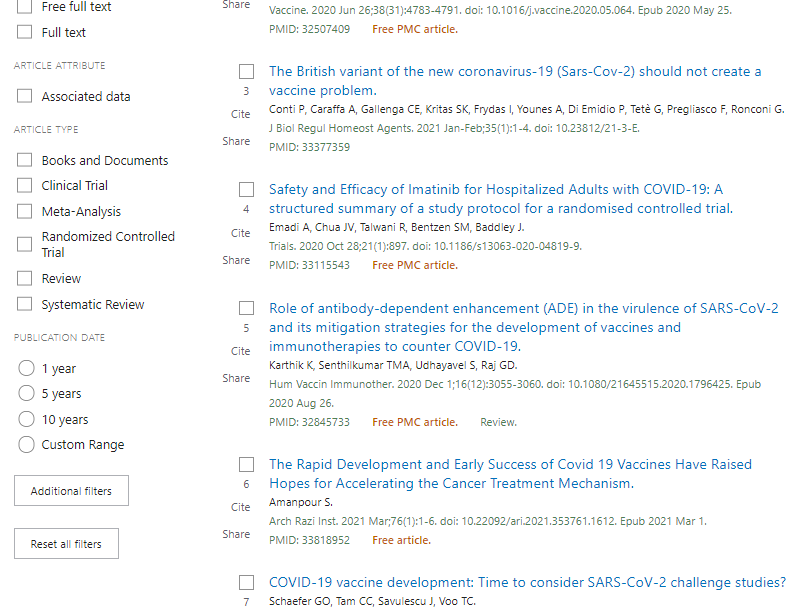The width and height of the screenshot is (812, 612).
Task: Click the Review. tag on result 5
Action: [x=498, y=422]
